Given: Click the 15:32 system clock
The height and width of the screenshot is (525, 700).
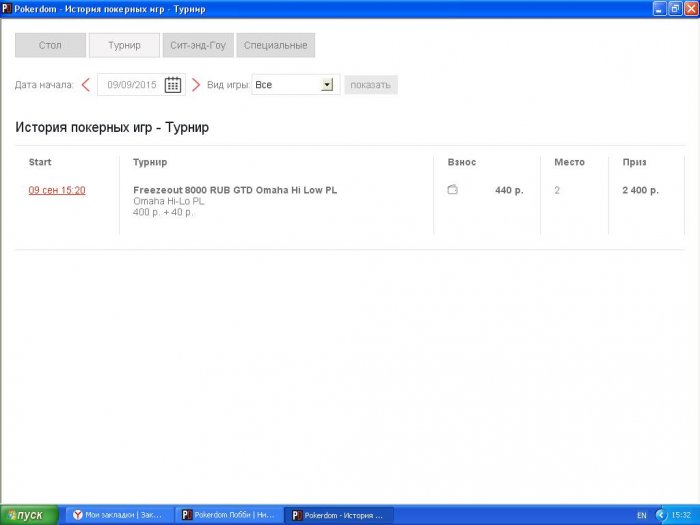Looking at the screenshot, I should (x=681, y=515).
